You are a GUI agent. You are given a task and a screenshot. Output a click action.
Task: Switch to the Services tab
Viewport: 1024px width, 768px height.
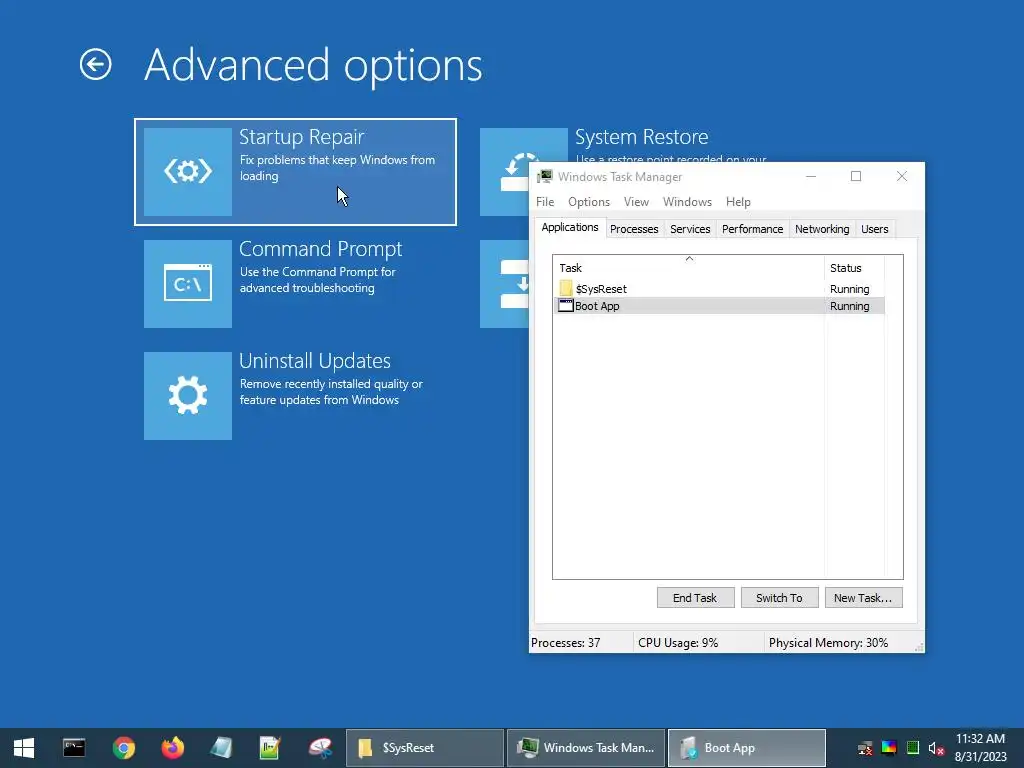(690, 229)
